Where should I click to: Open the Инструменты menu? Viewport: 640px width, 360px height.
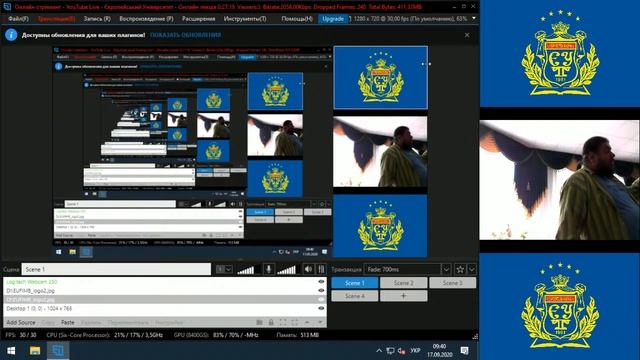pos(245,19)
